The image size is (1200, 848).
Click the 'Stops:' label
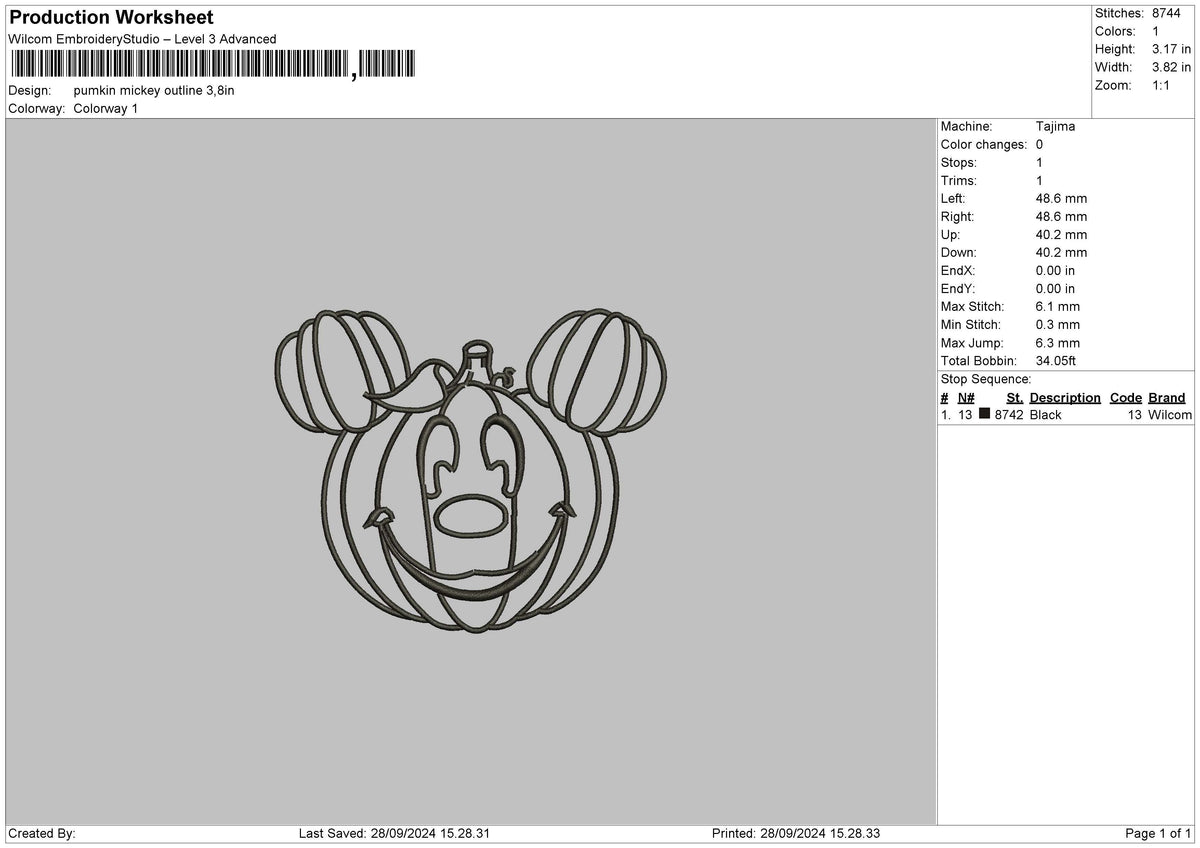click(959, 162)
